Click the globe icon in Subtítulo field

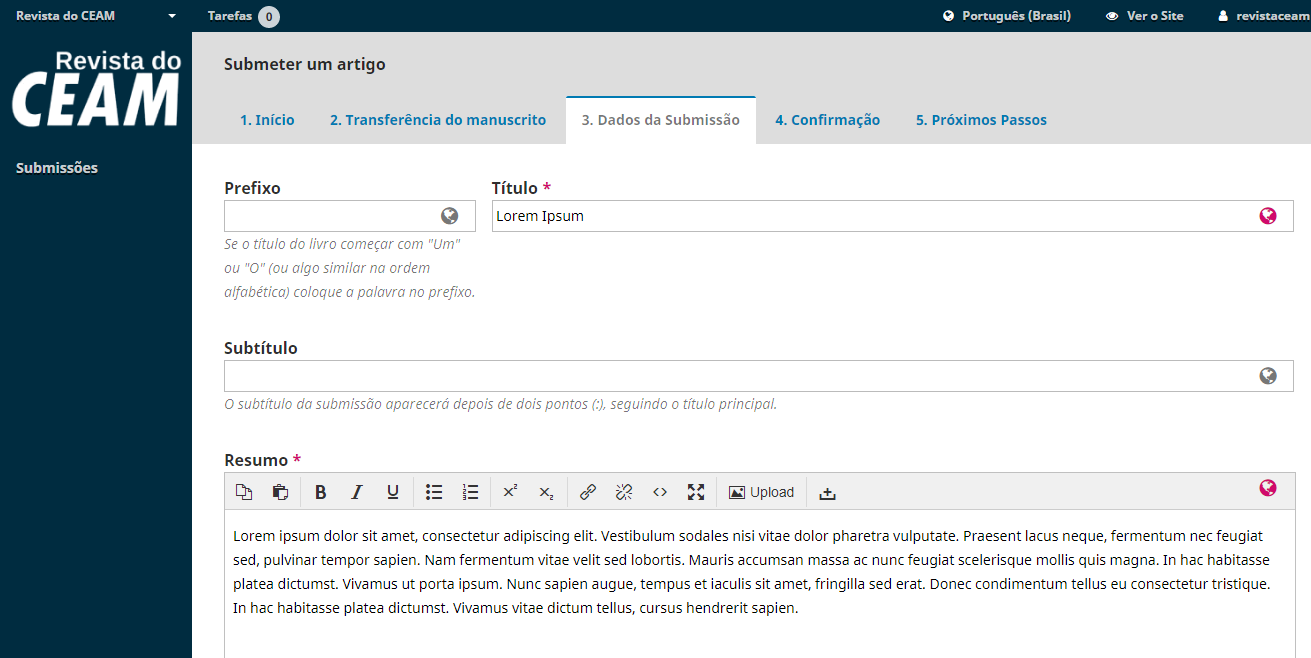1268,376
